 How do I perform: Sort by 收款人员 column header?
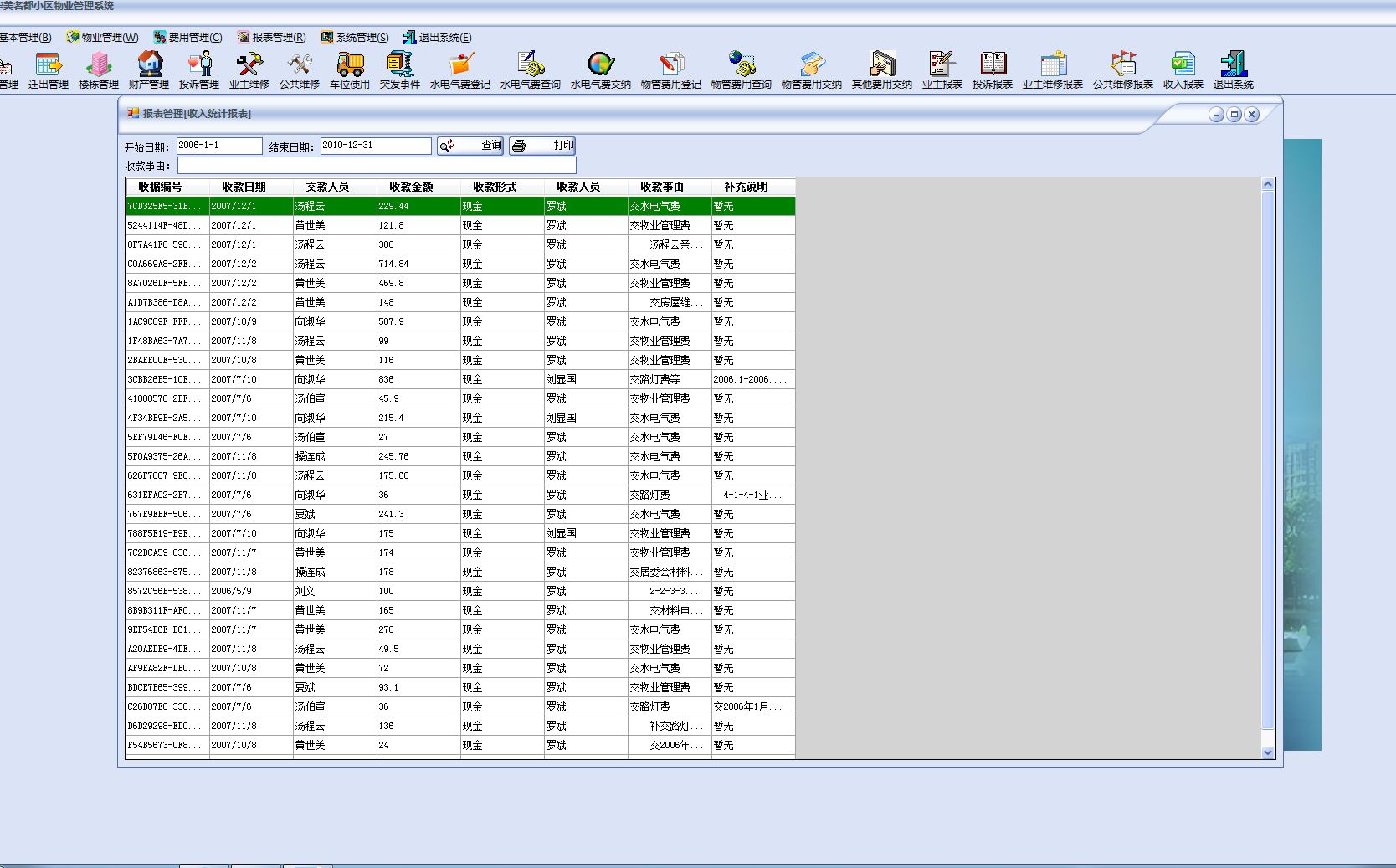pos(586,187)
